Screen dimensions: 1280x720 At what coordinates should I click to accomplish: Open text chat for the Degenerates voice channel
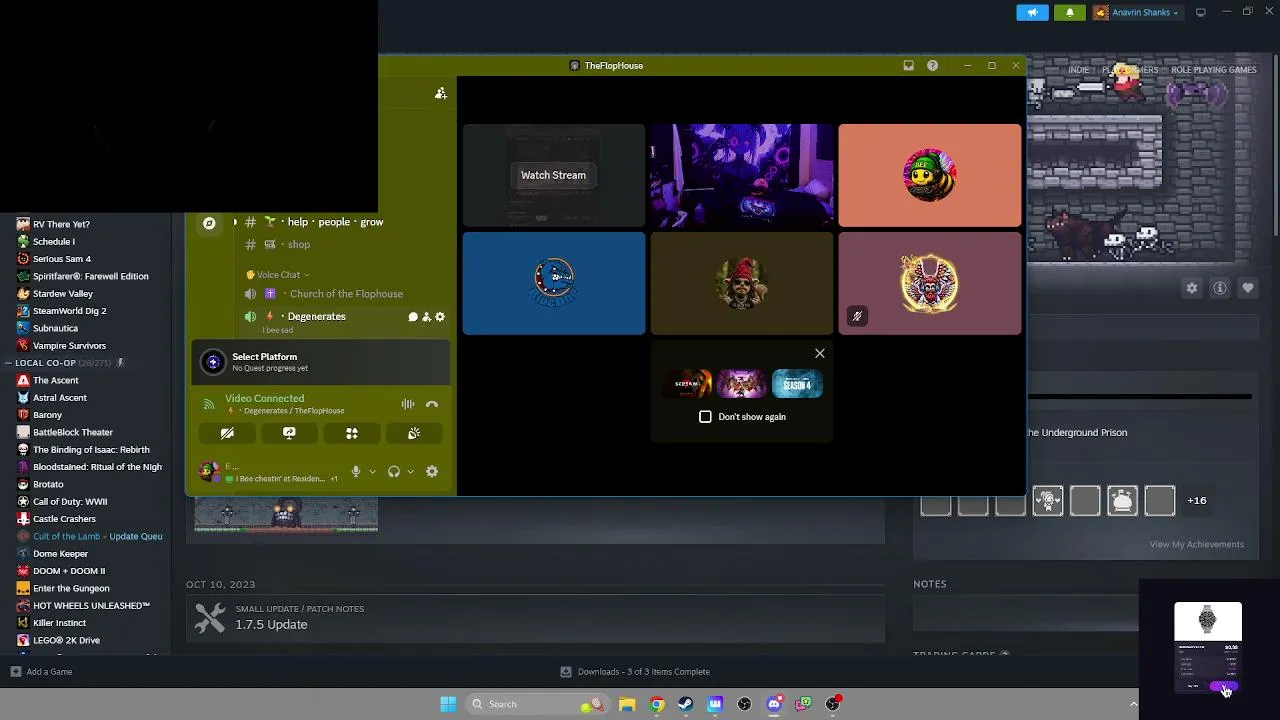pos(413,317)
